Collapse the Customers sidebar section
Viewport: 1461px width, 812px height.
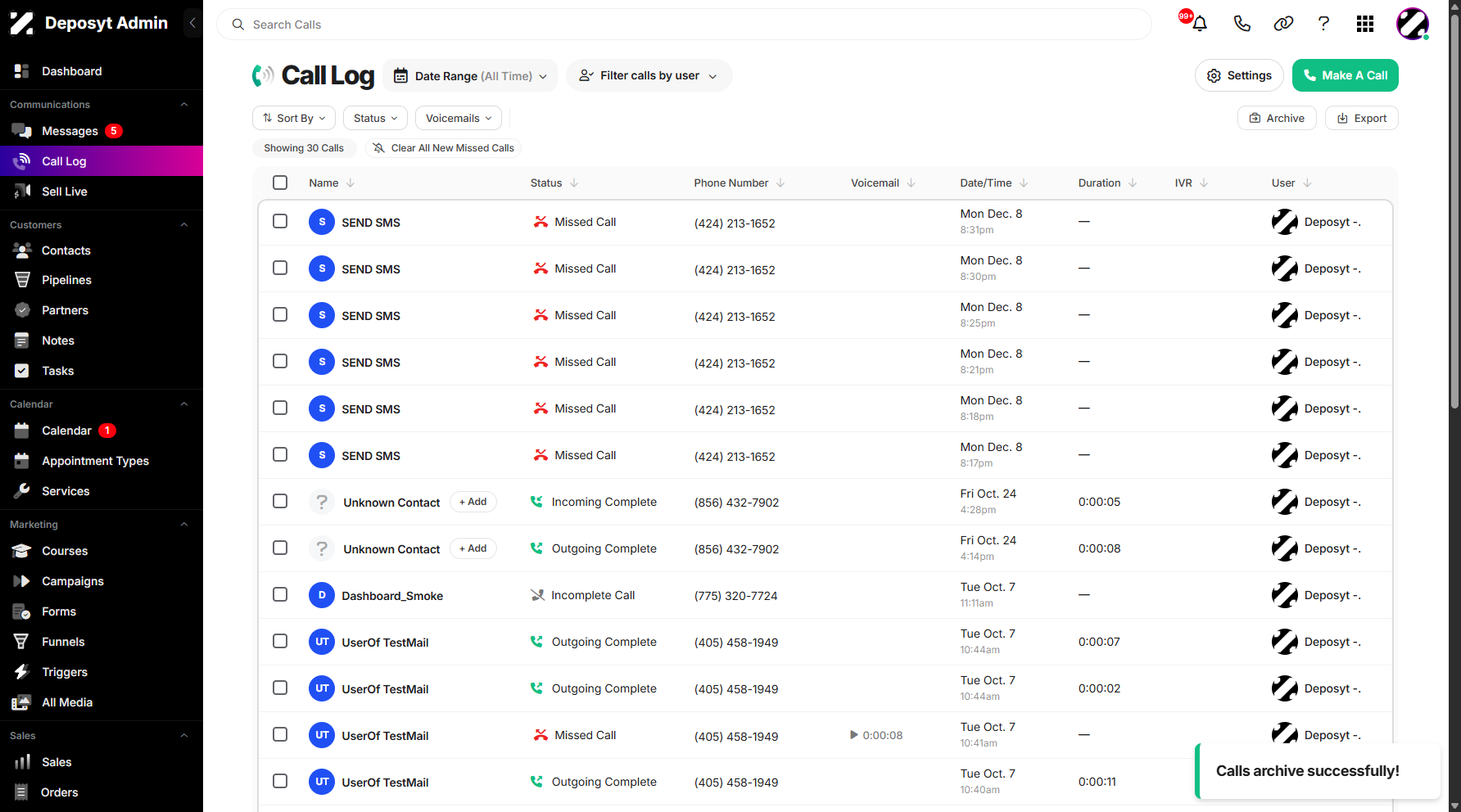click(x=184, y=225)
